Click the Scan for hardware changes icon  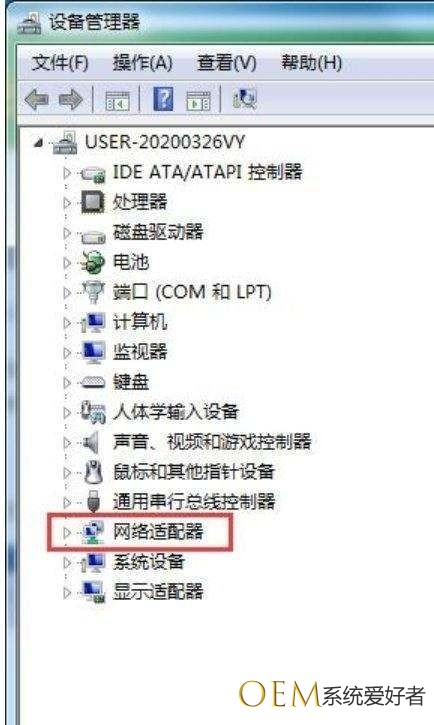click(244, 98)
